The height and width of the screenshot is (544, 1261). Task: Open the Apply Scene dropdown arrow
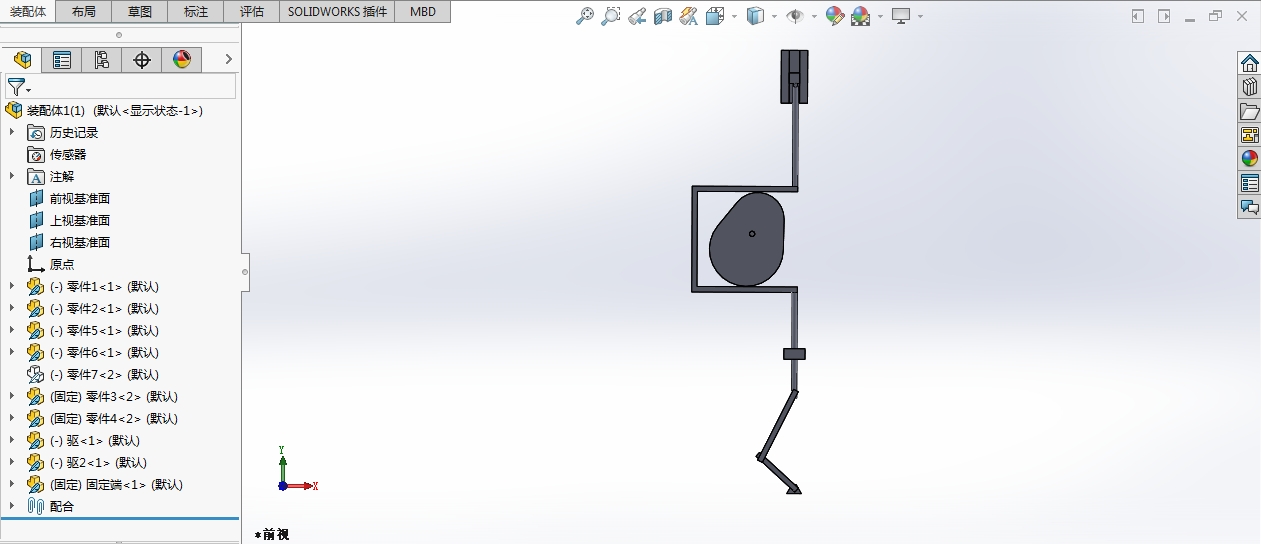(880, 16)
